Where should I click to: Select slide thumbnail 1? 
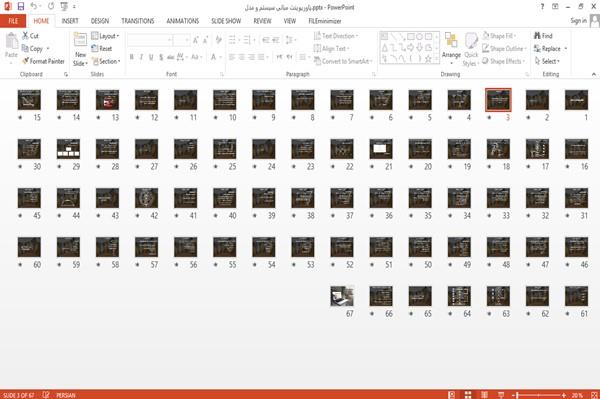[x=576, y=100]
